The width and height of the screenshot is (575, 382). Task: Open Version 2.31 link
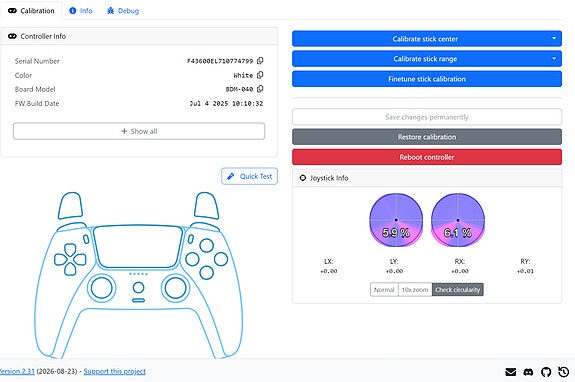point(17,371)
